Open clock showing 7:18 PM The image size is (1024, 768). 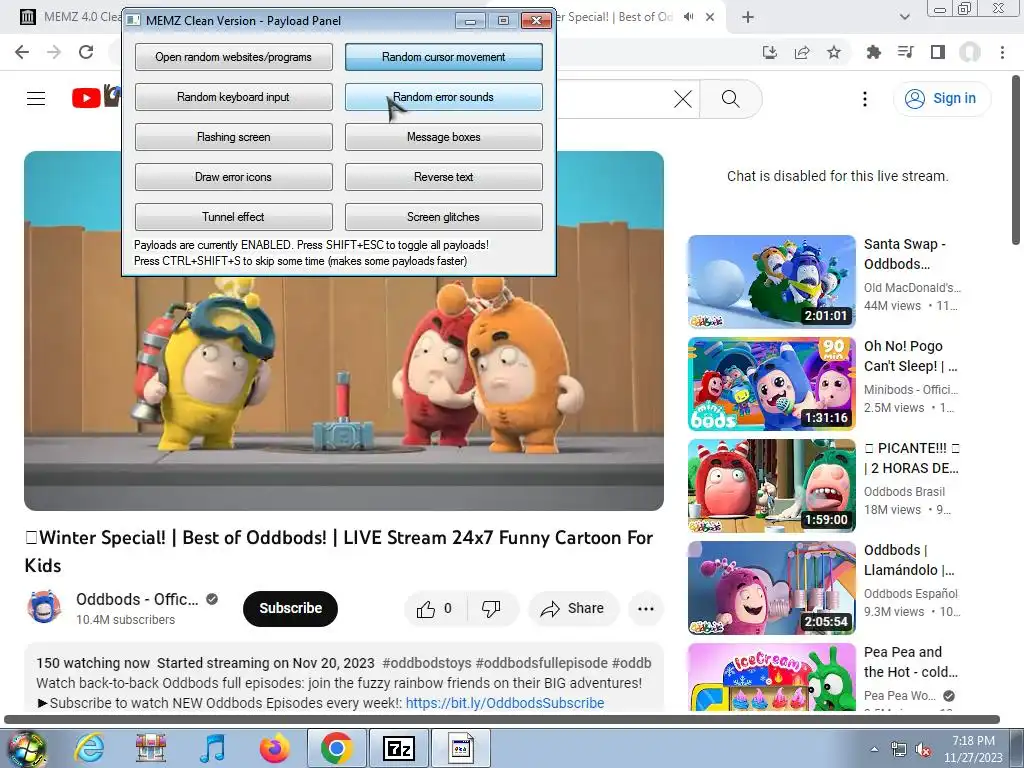click(x=973, y=749)
